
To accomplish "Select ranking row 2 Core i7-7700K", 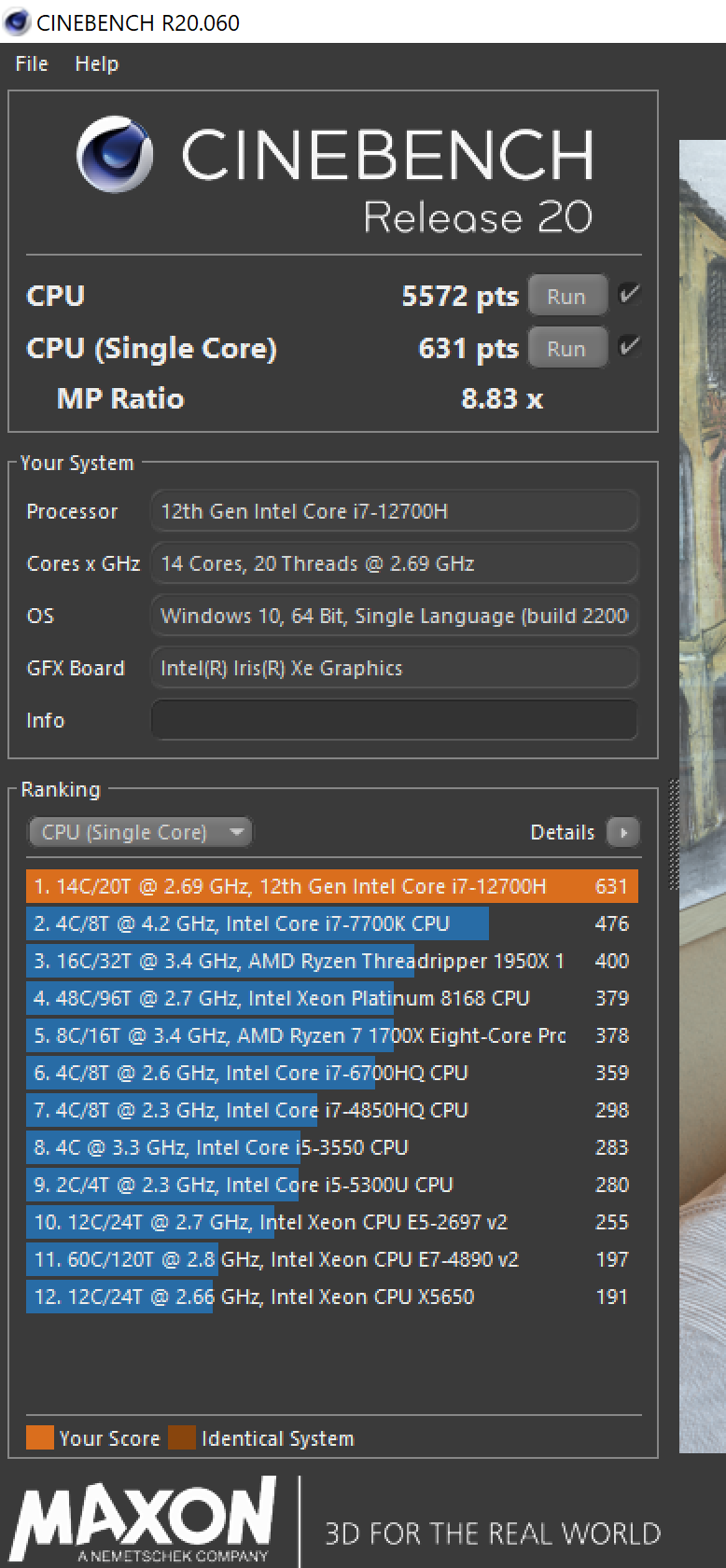I will click(x=332, y=923).
